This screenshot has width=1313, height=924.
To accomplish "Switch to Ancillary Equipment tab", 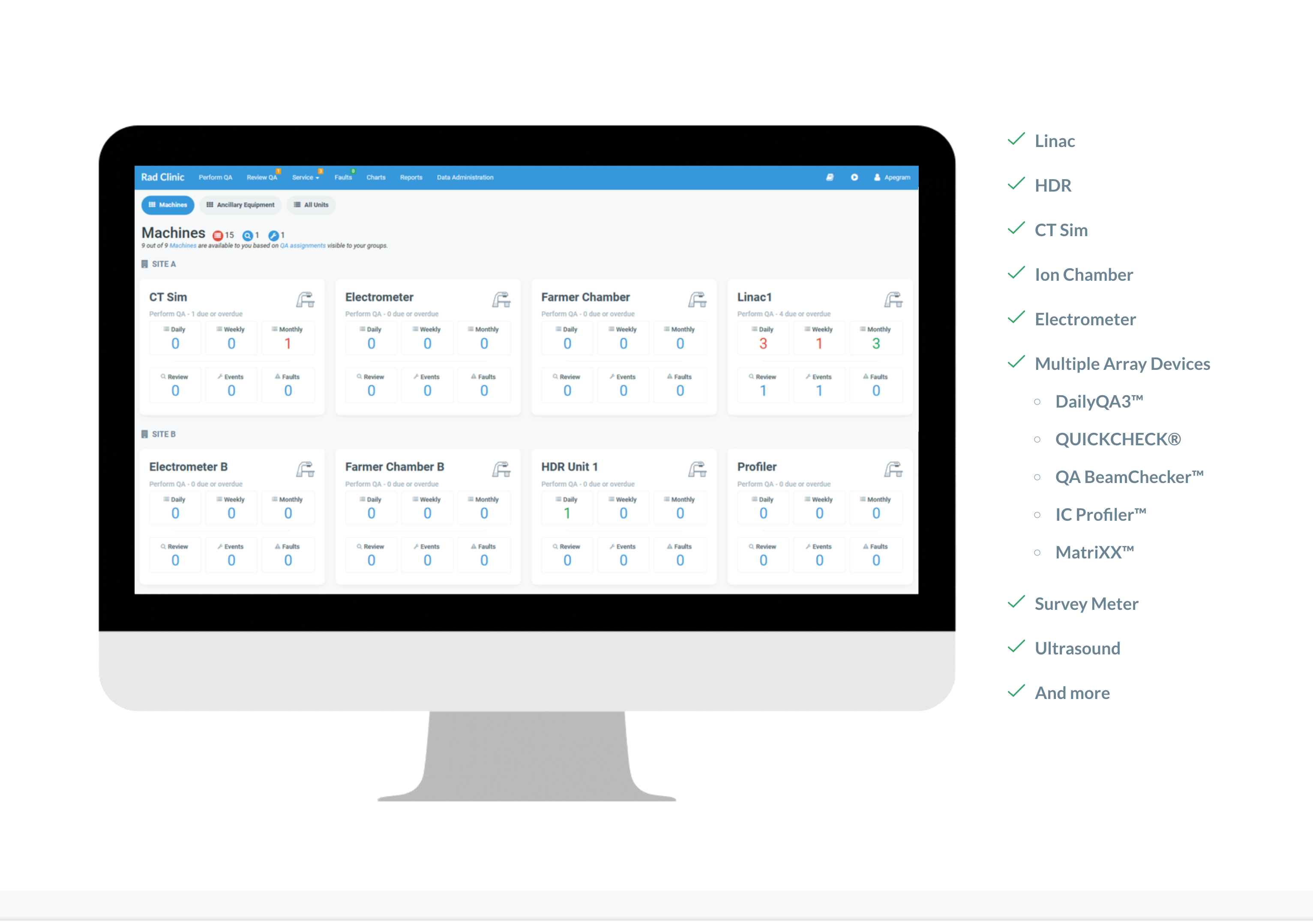I will (x=240, y=205).
